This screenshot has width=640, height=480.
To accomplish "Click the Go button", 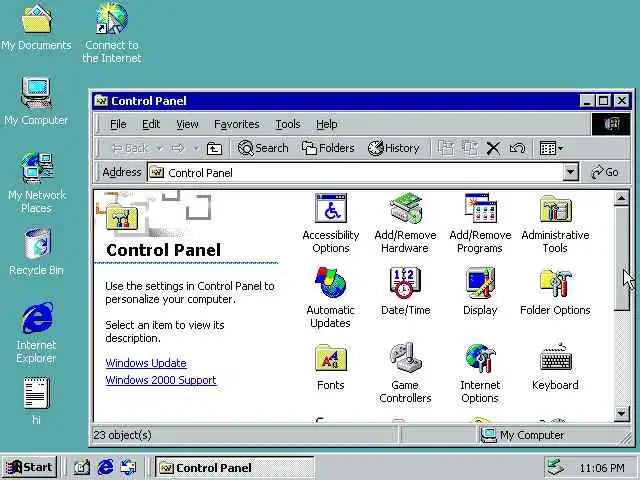I will click(605, 172).
